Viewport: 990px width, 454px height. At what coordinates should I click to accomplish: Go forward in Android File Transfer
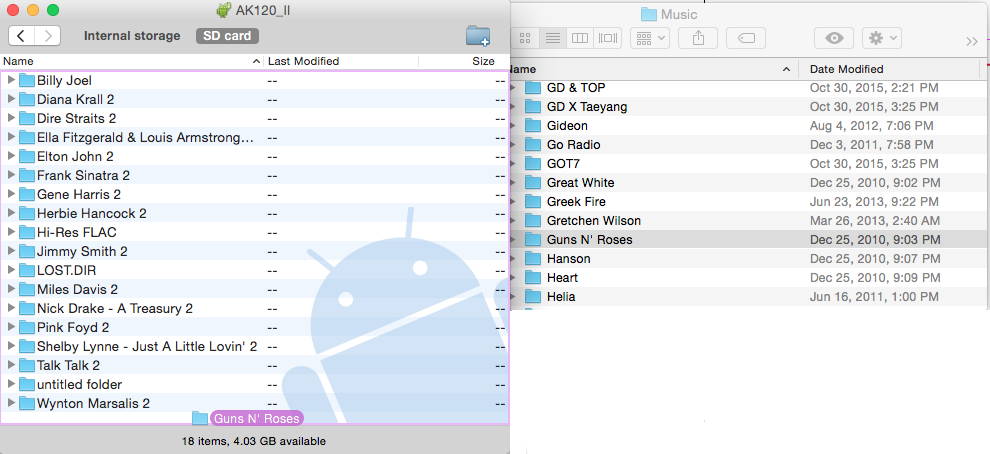[x=48, y=36]
